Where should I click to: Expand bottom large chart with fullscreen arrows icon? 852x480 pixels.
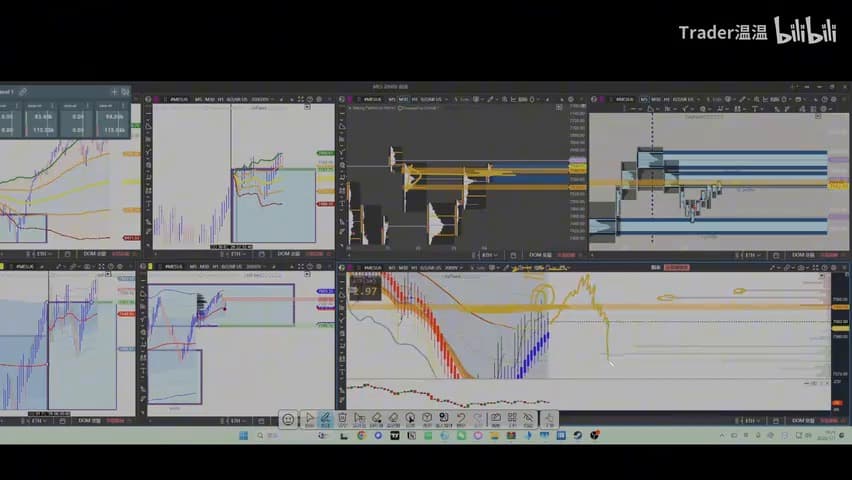pyautogui.click(x=815, y=267)
